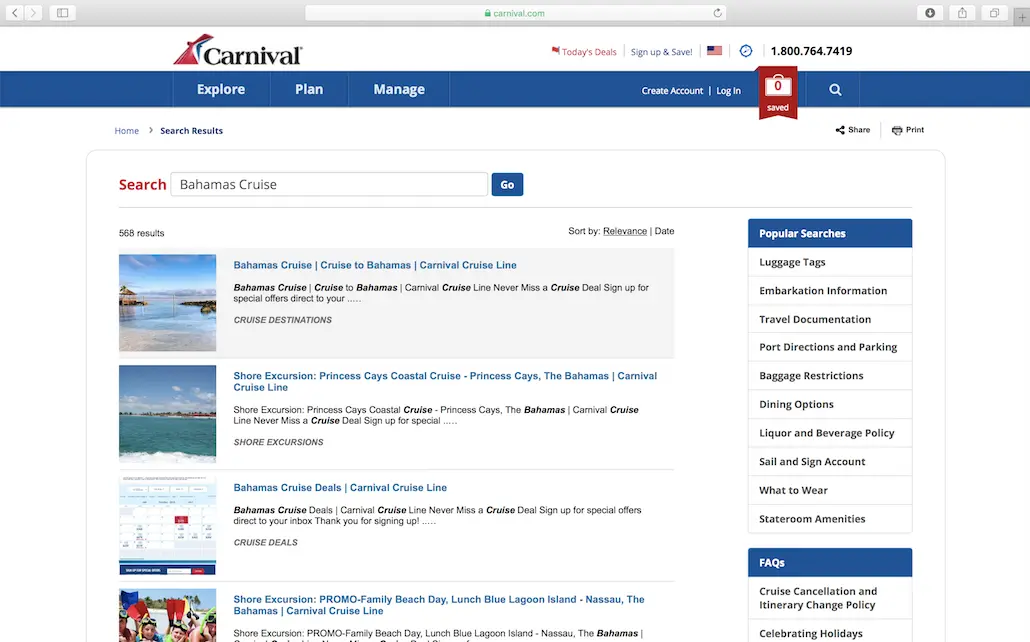This screenshot has height=642, width=1030.
Task: Reload the page with the refresh icon
Action: coord(717,12)
